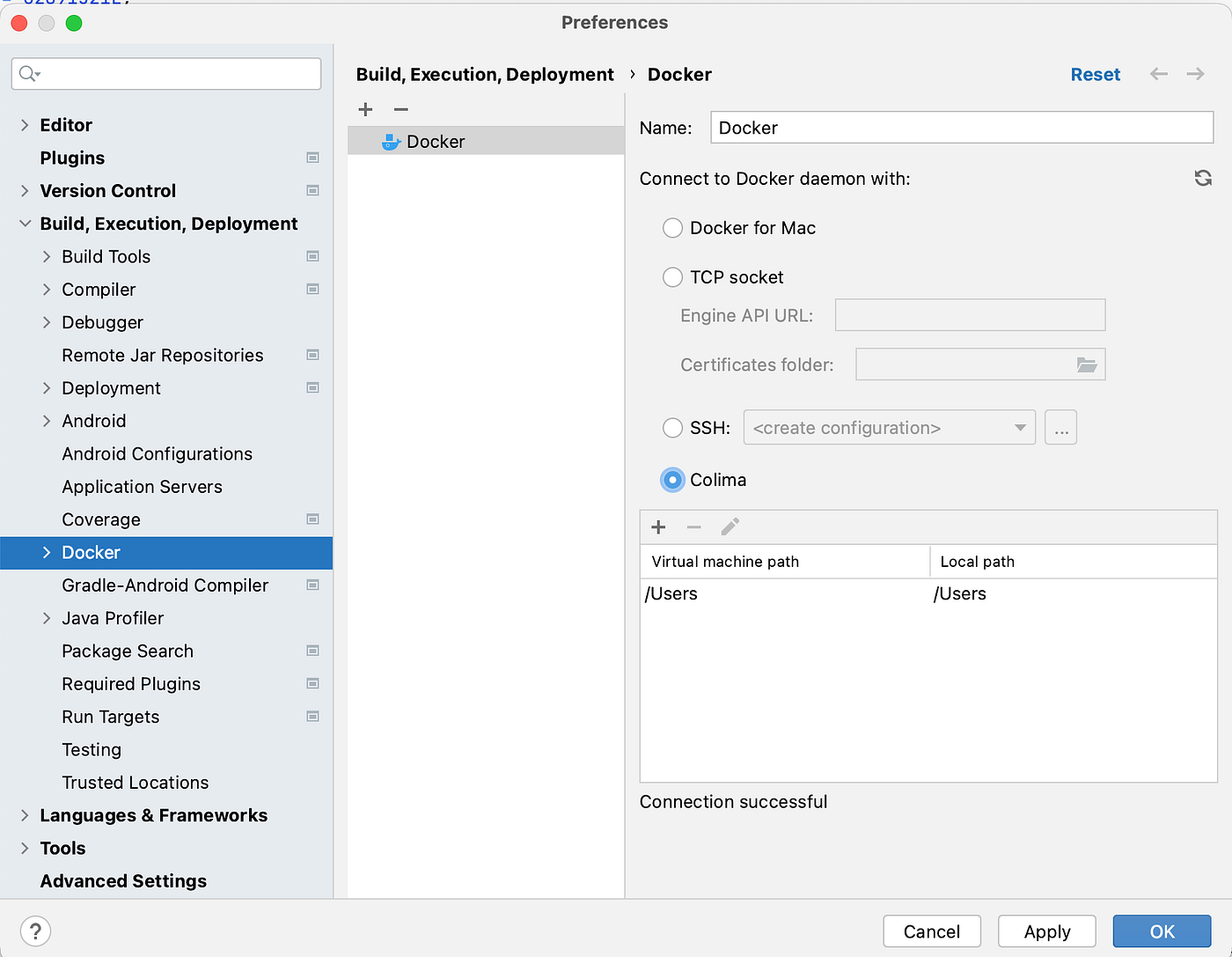
Task: Add a new Docker configuration with plus icon
Action: pyautogui.click(x=366, y=109)
